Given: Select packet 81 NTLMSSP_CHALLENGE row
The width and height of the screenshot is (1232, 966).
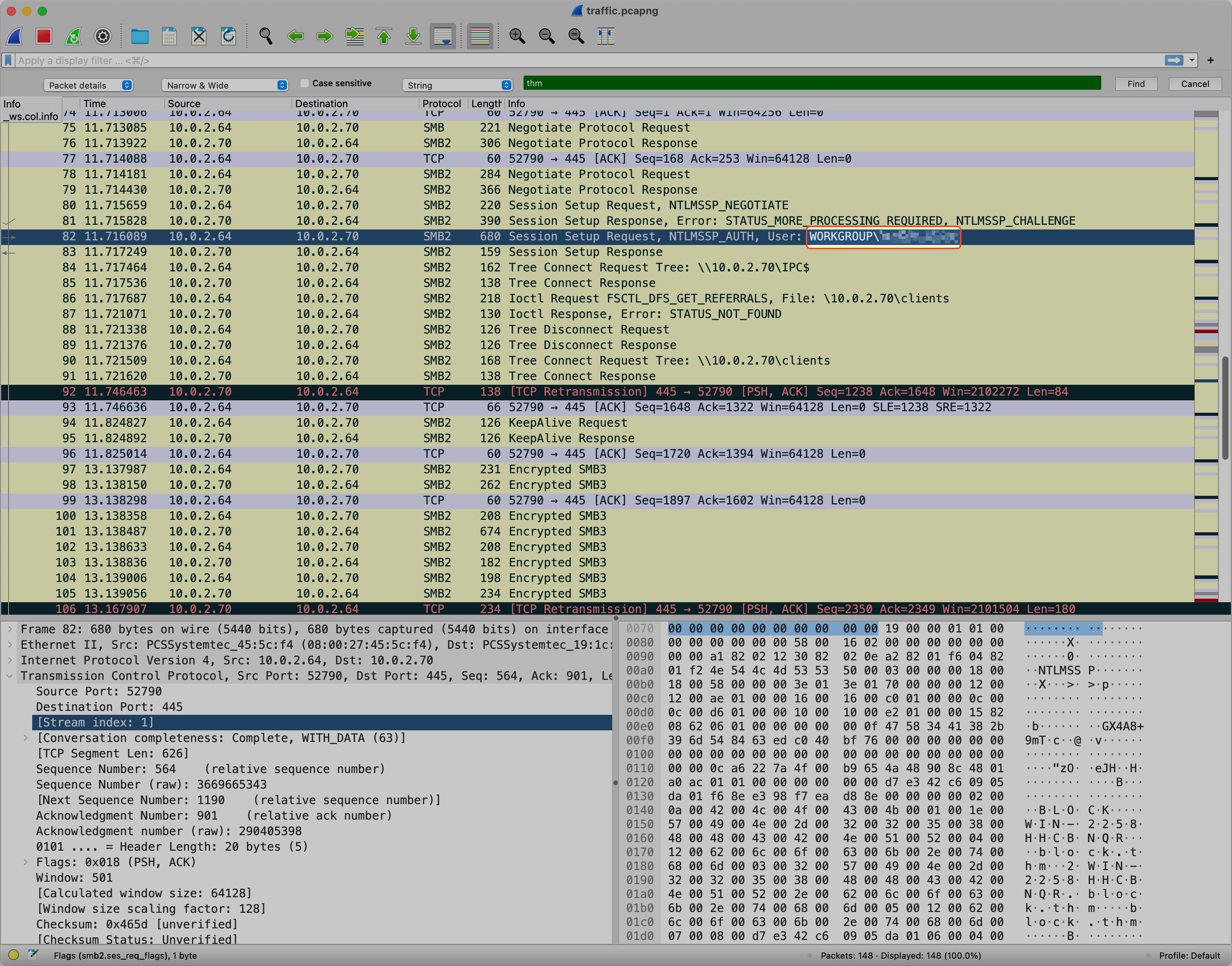Looking at the screenshot, I should 598,221.
